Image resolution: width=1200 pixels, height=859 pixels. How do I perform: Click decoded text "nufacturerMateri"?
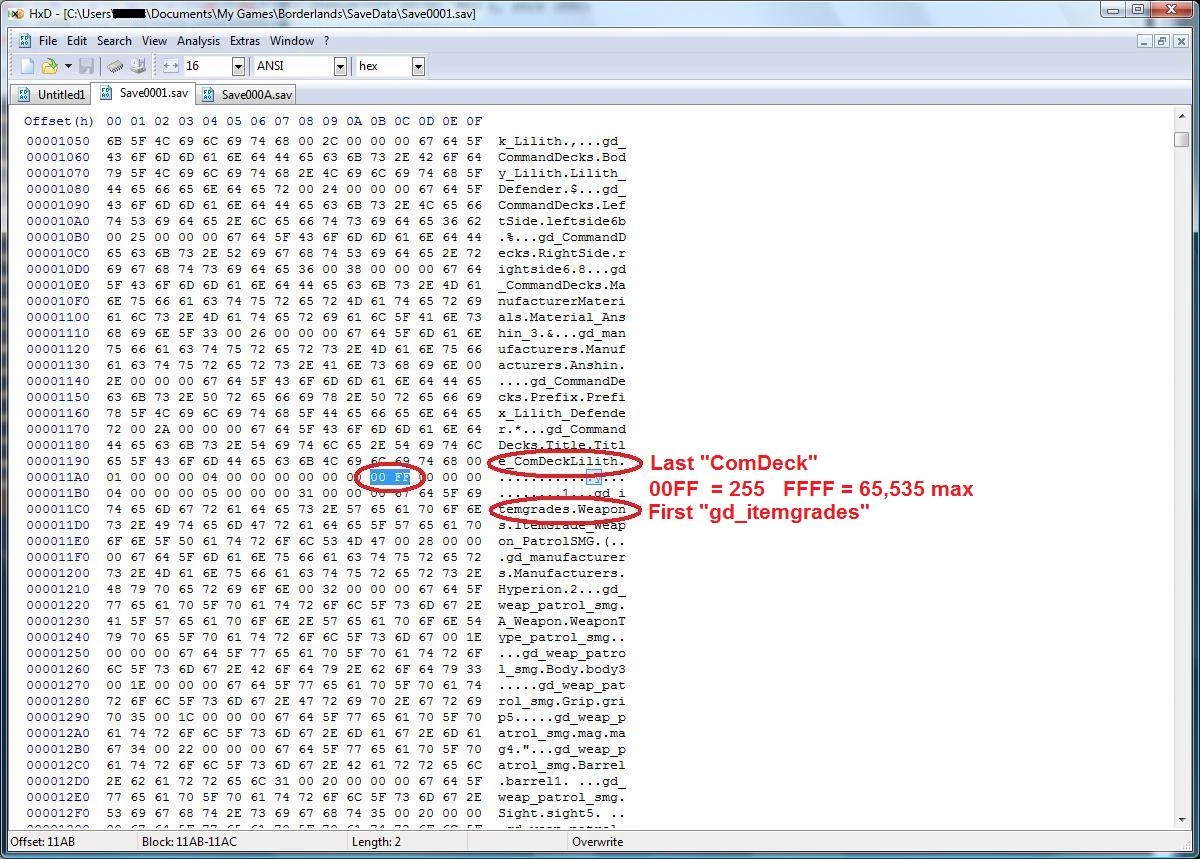[561, 301]
